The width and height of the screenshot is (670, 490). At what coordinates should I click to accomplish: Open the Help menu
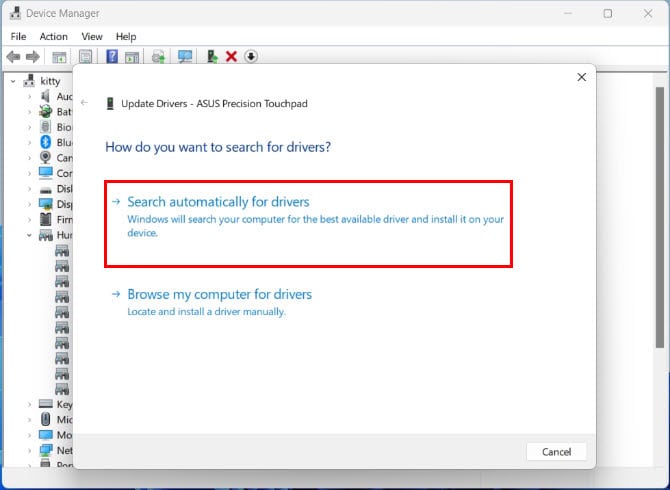(x=126, y=37)
